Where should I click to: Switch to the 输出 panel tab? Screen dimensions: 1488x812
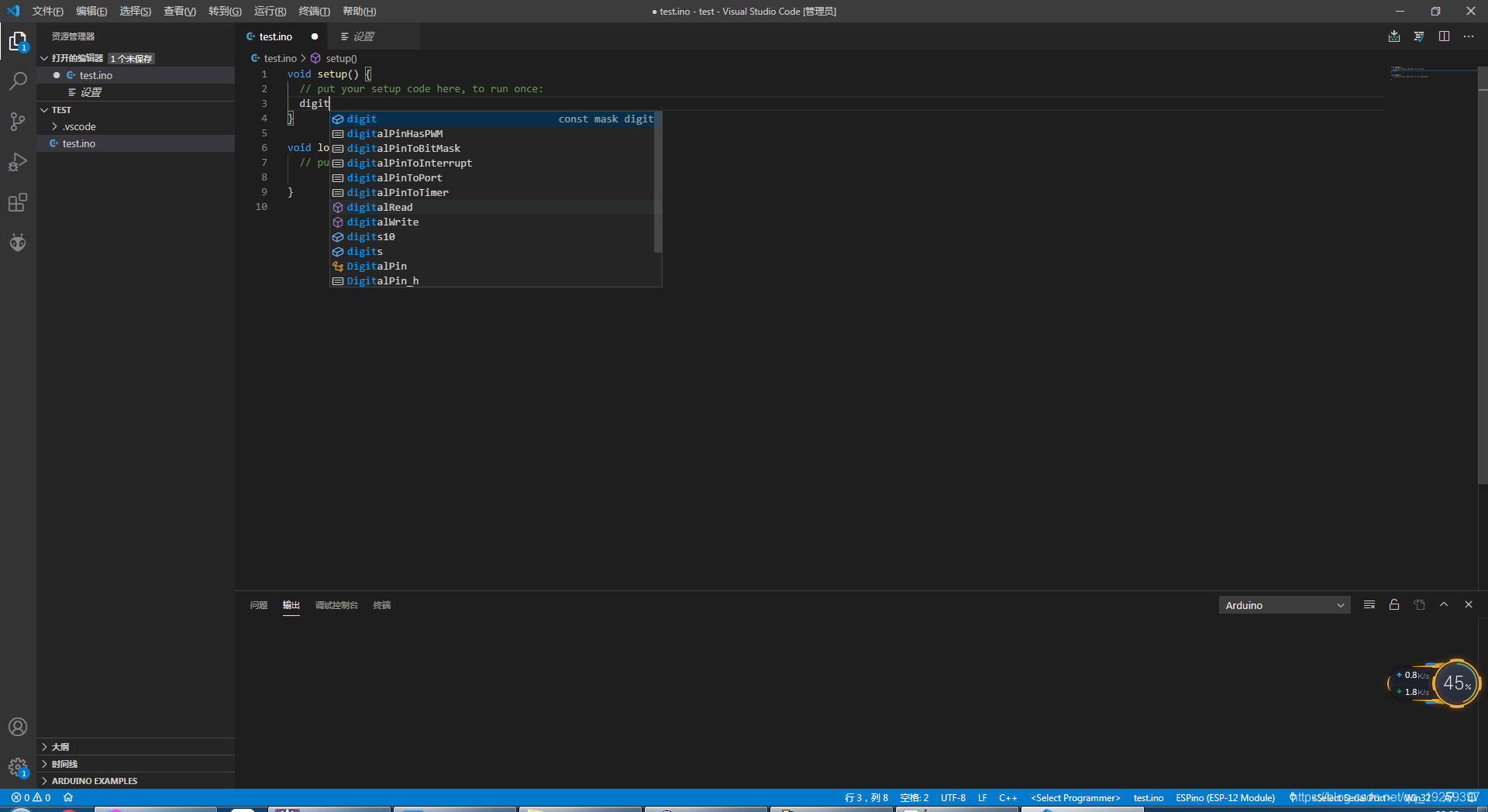(291, 605)
